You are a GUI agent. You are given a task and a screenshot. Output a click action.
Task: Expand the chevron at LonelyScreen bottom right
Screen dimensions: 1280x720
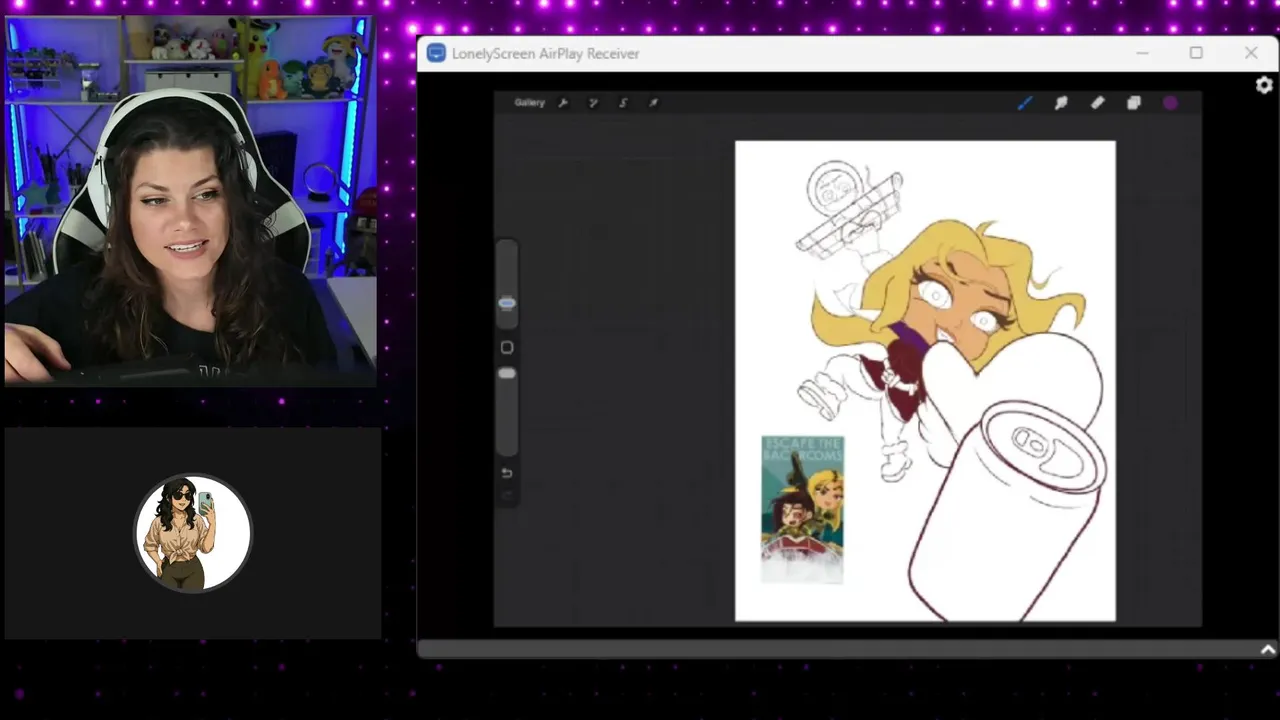pos(1268,650)
